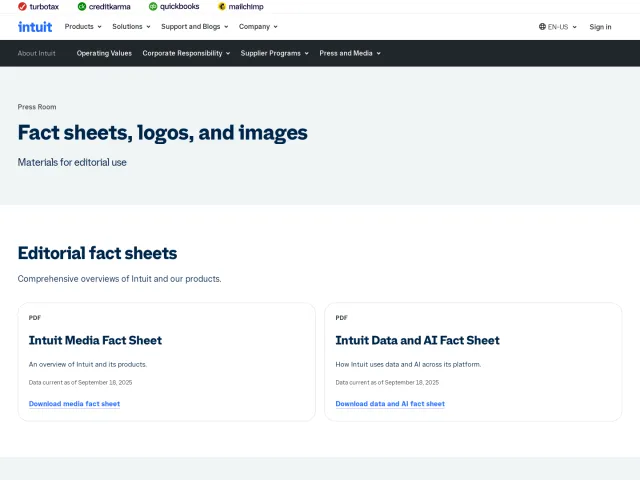The width and height of the screenshot is (640, 480).
Task: Open the Intuit Media Fact Sheet card title
Action: pos(95,340)
